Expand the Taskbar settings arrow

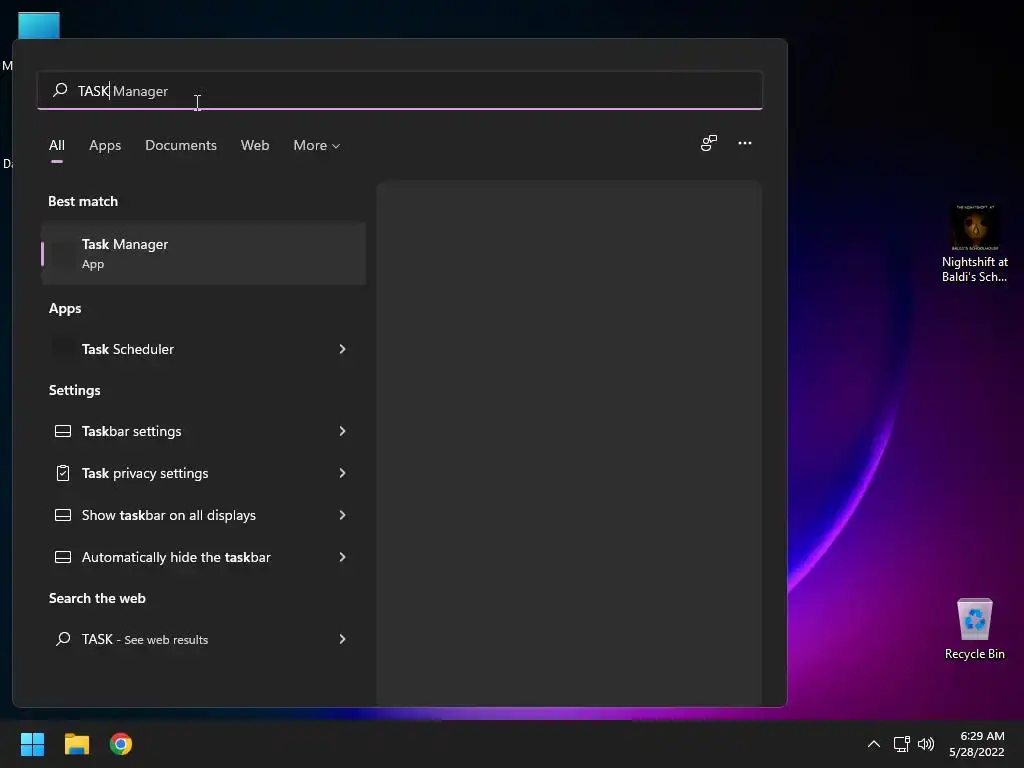click(x=342, y=431)
